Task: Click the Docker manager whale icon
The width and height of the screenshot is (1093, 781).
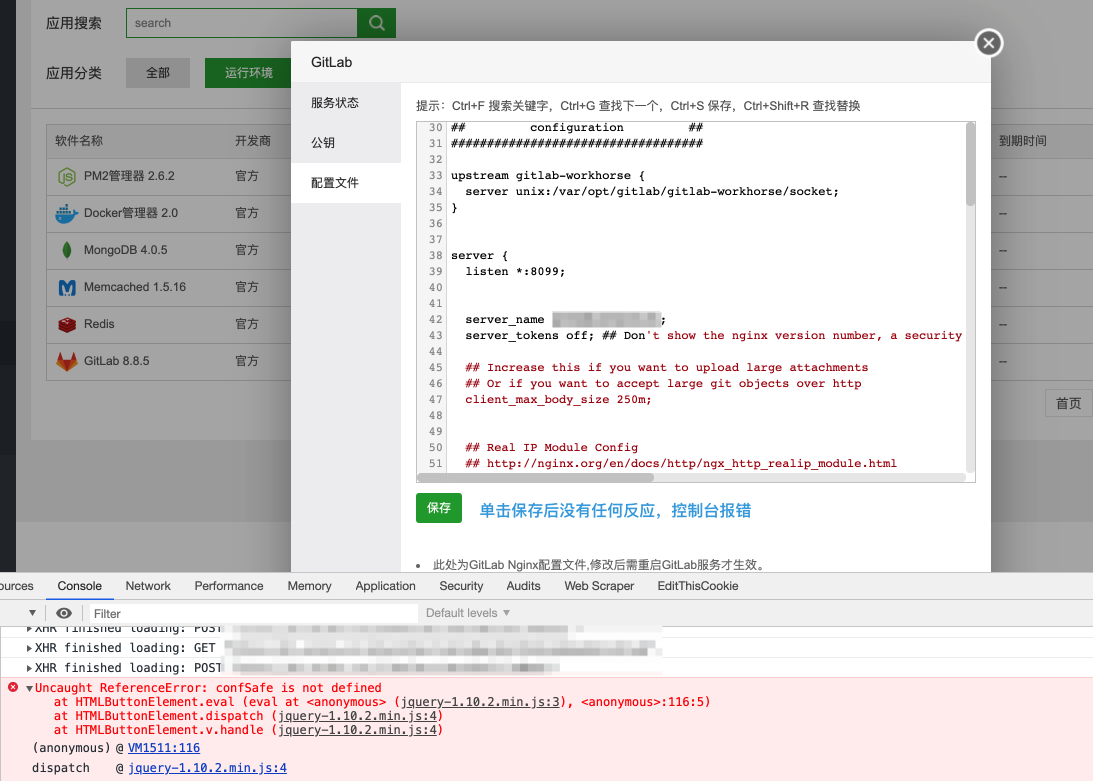Action: (66, 213)
